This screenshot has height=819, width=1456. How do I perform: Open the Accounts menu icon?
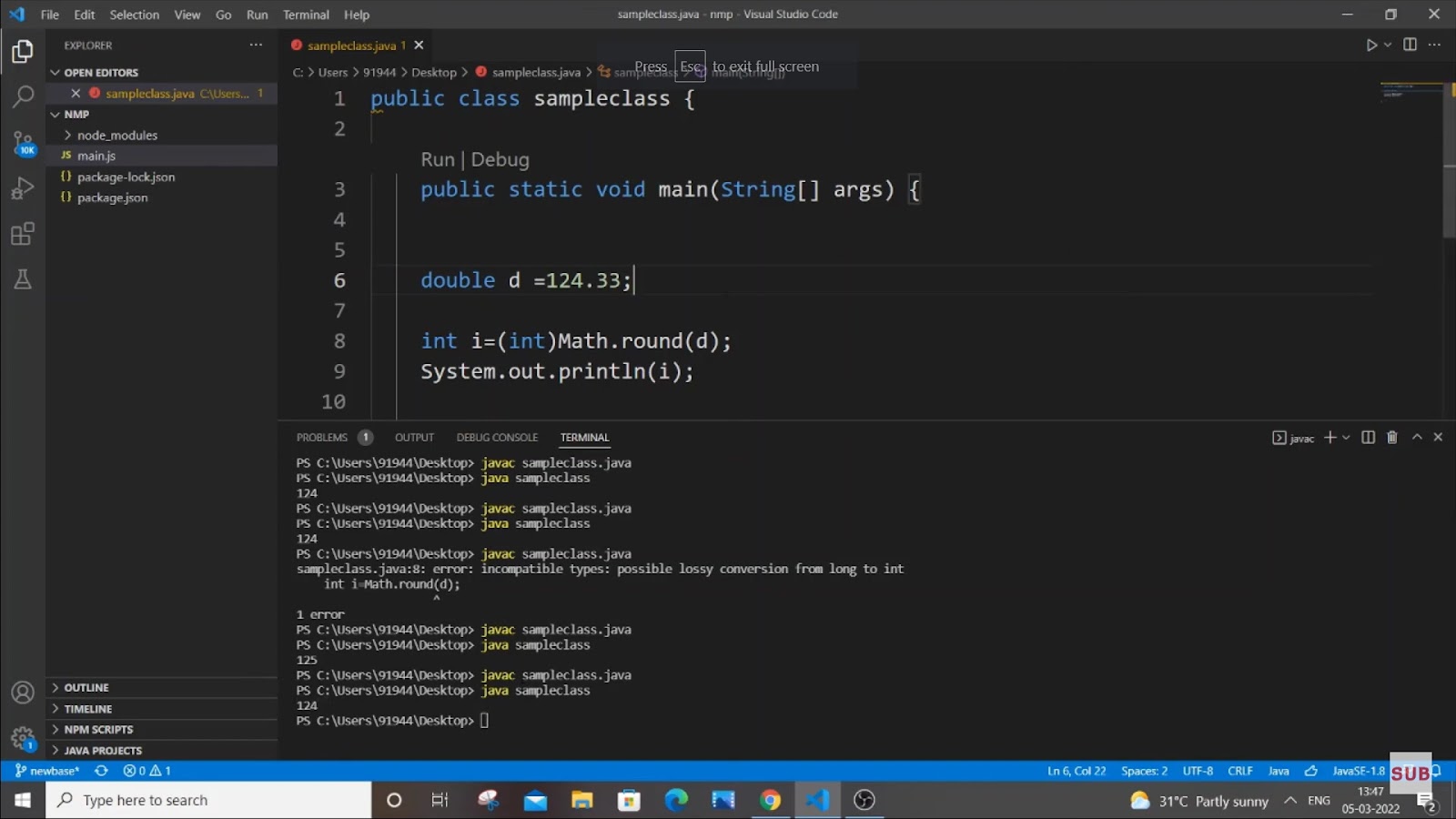[x=23, y=693]
